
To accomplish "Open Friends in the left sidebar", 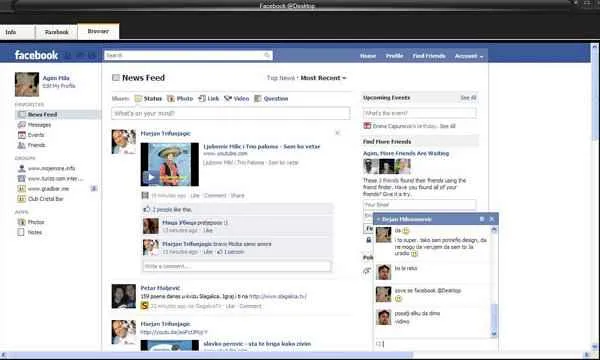I will 36,145.
